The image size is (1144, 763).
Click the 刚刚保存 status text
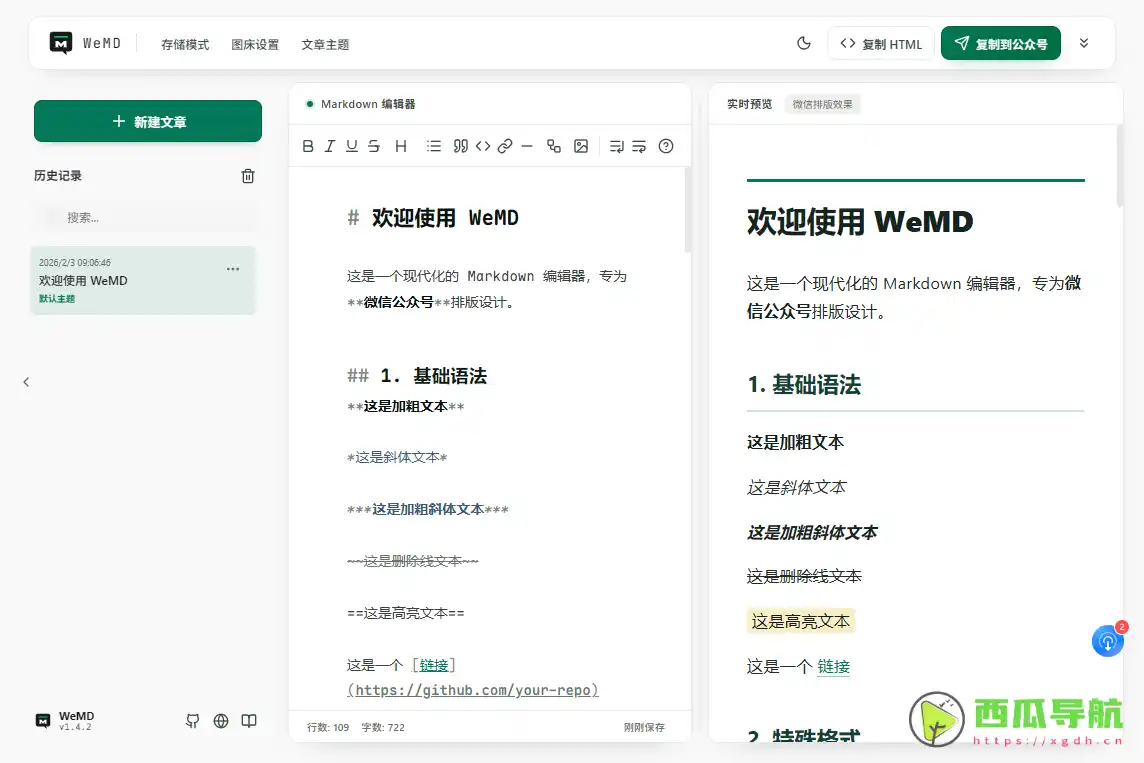644,727
